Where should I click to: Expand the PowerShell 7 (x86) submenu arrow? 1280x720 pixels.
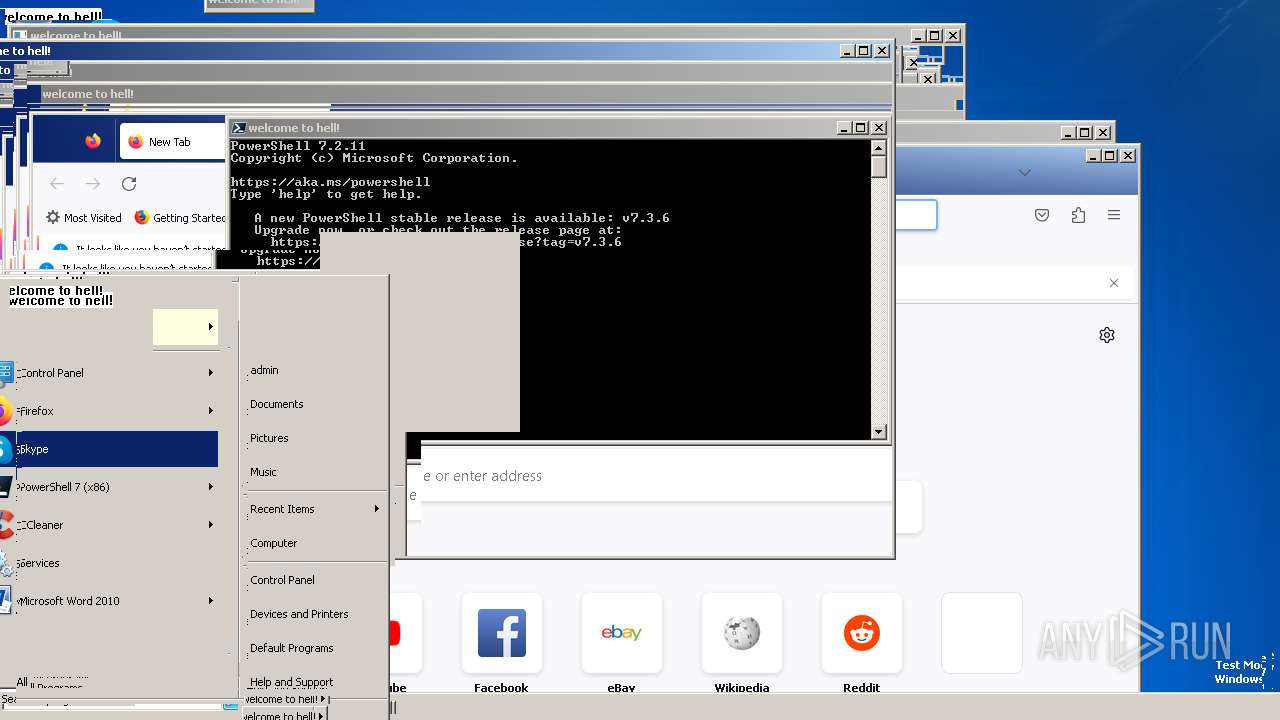click(x=211, y=487)
